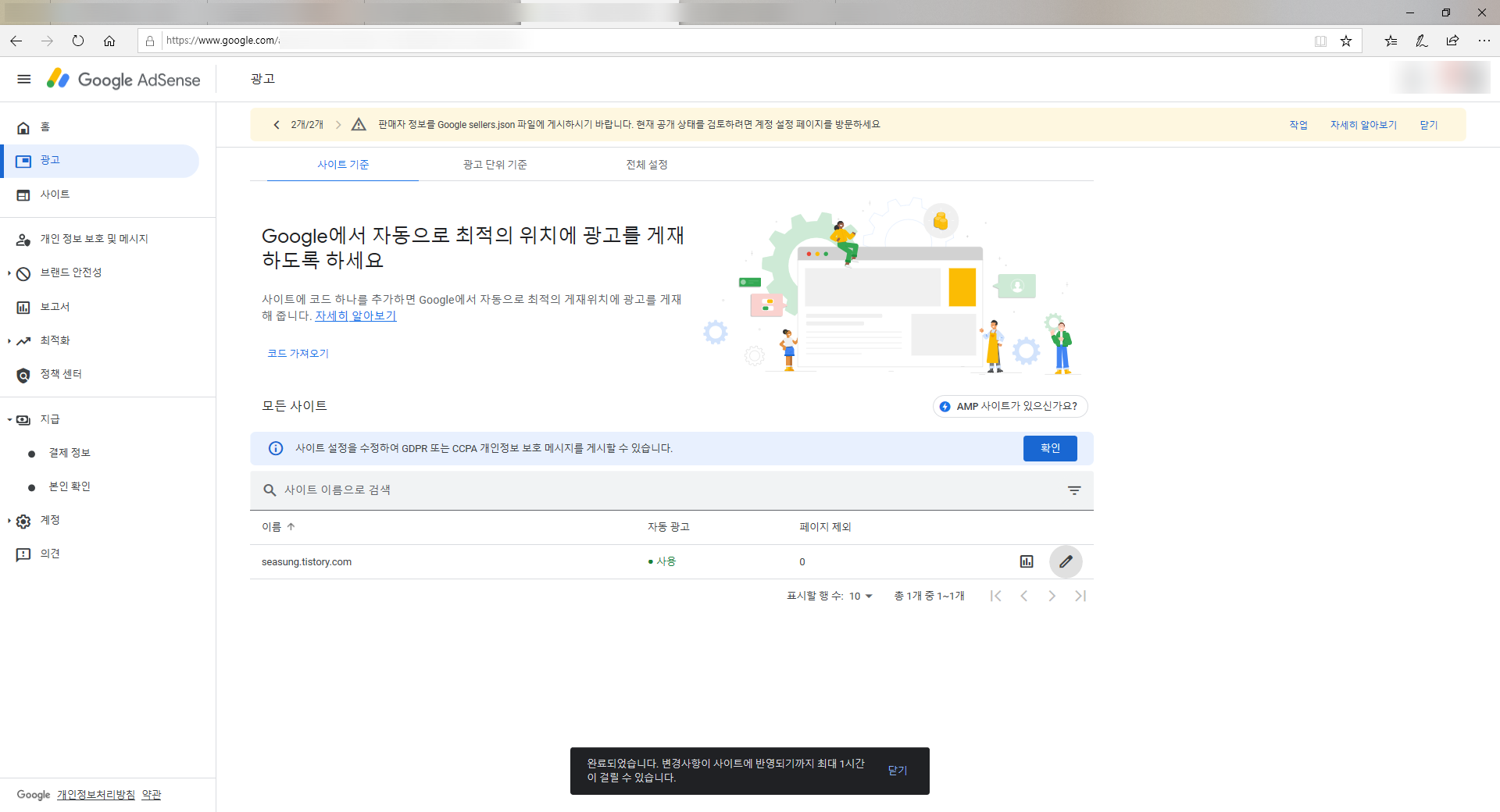Add notes with the pen icon
The image size is (1500, 812).
tap(1422, 41)
